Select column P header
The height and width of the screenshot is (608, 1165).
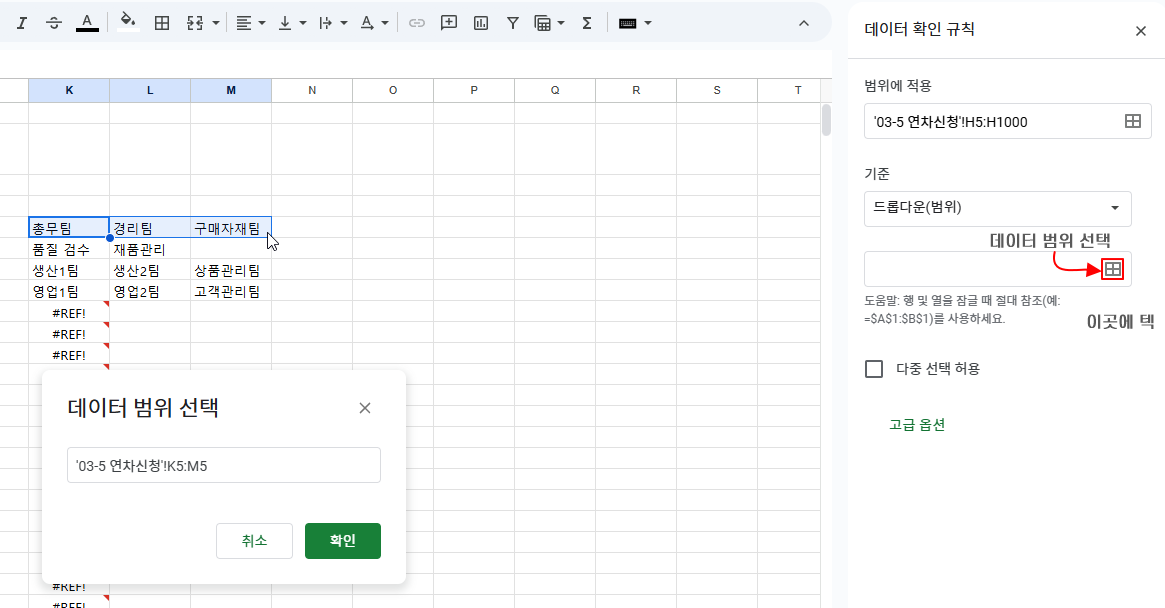pyautogui.click(x=474, y=90)
